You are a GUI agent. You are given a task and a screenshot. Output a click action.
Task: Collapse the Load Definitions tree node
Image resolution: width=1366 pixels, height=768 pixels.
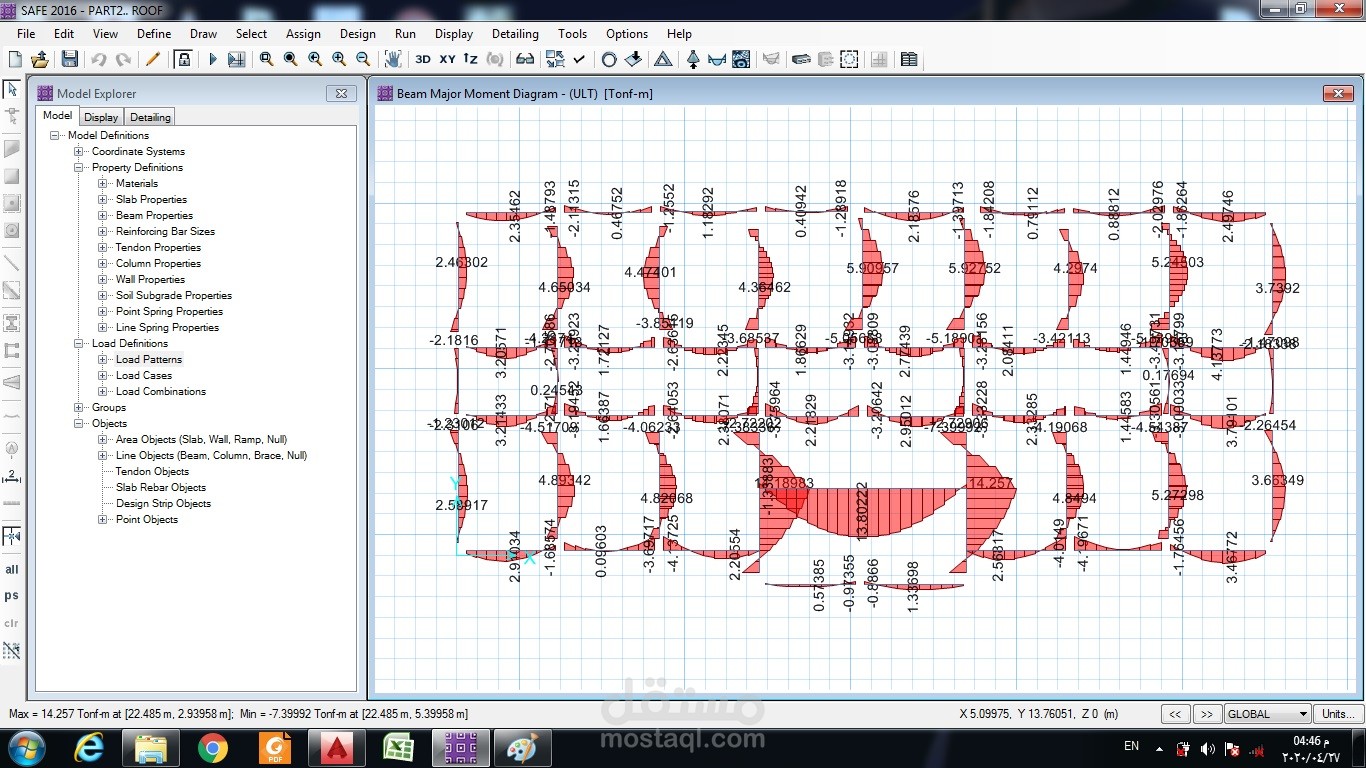coord(79,344)
